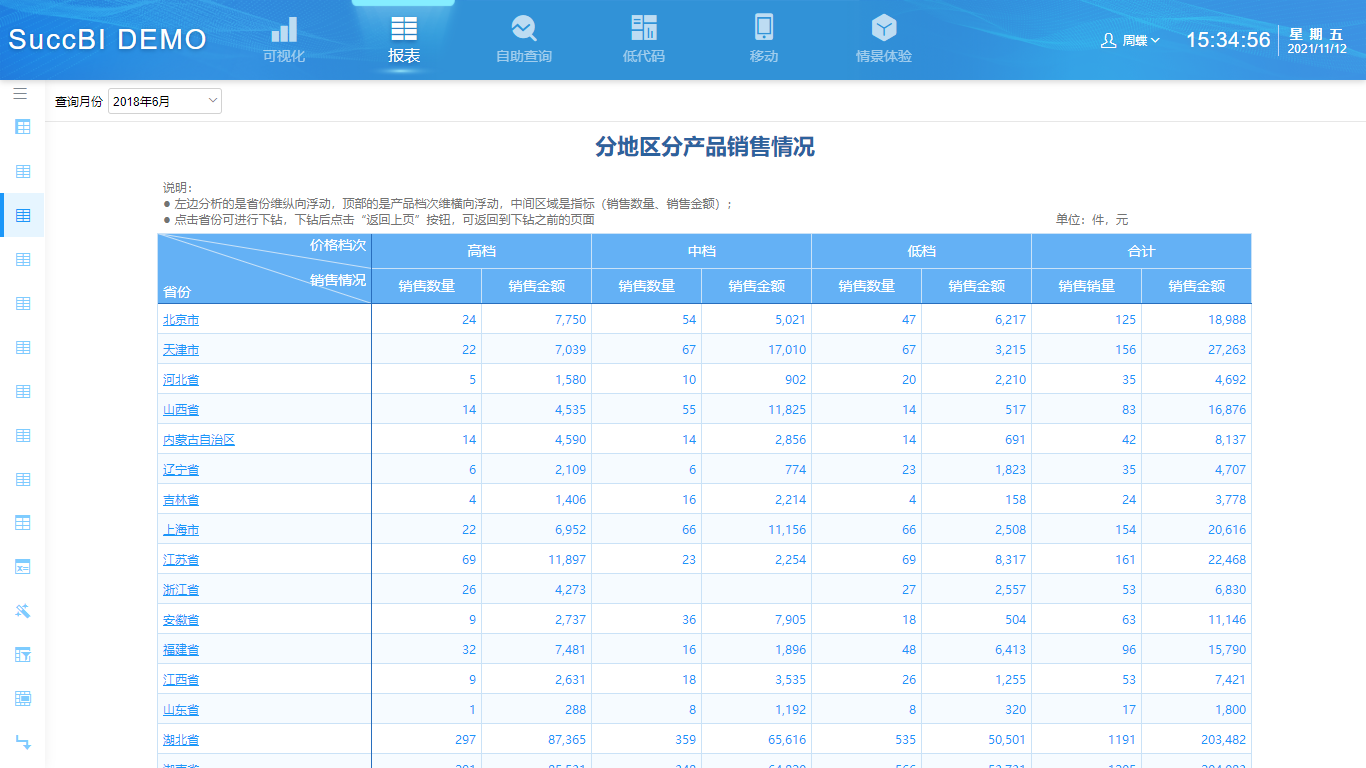Click the report title 分地区分产品销售情况
1366x768 pixels.
coord(705,147)
